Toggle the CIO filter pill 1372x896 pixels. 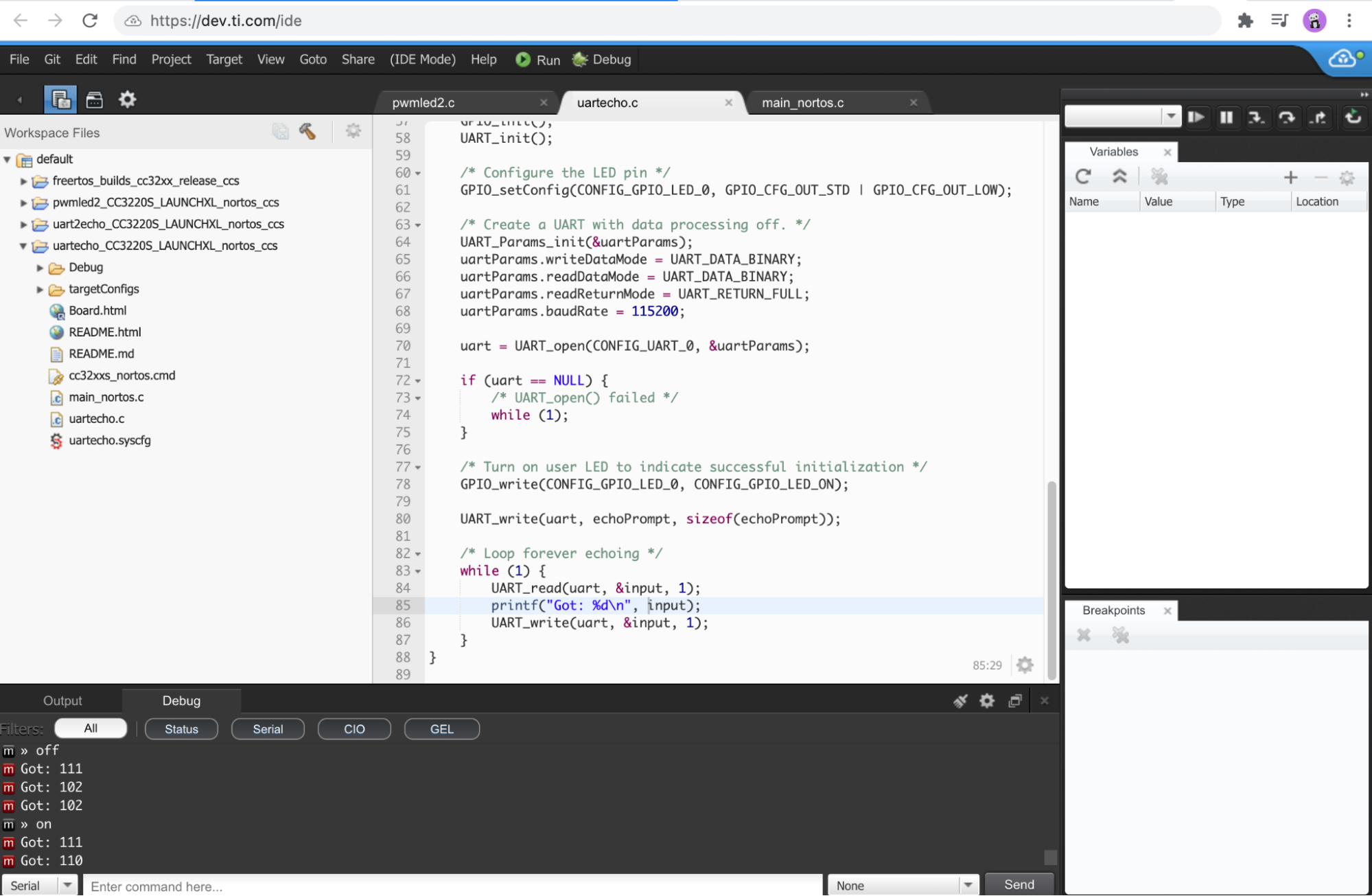pyautogui.click(x=354, y=729)
